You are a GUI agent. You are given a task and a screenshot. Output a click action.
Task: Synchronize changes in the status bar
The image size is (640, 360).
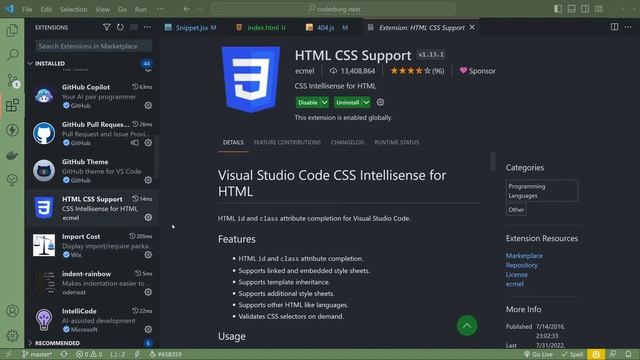tap(64, 354)
